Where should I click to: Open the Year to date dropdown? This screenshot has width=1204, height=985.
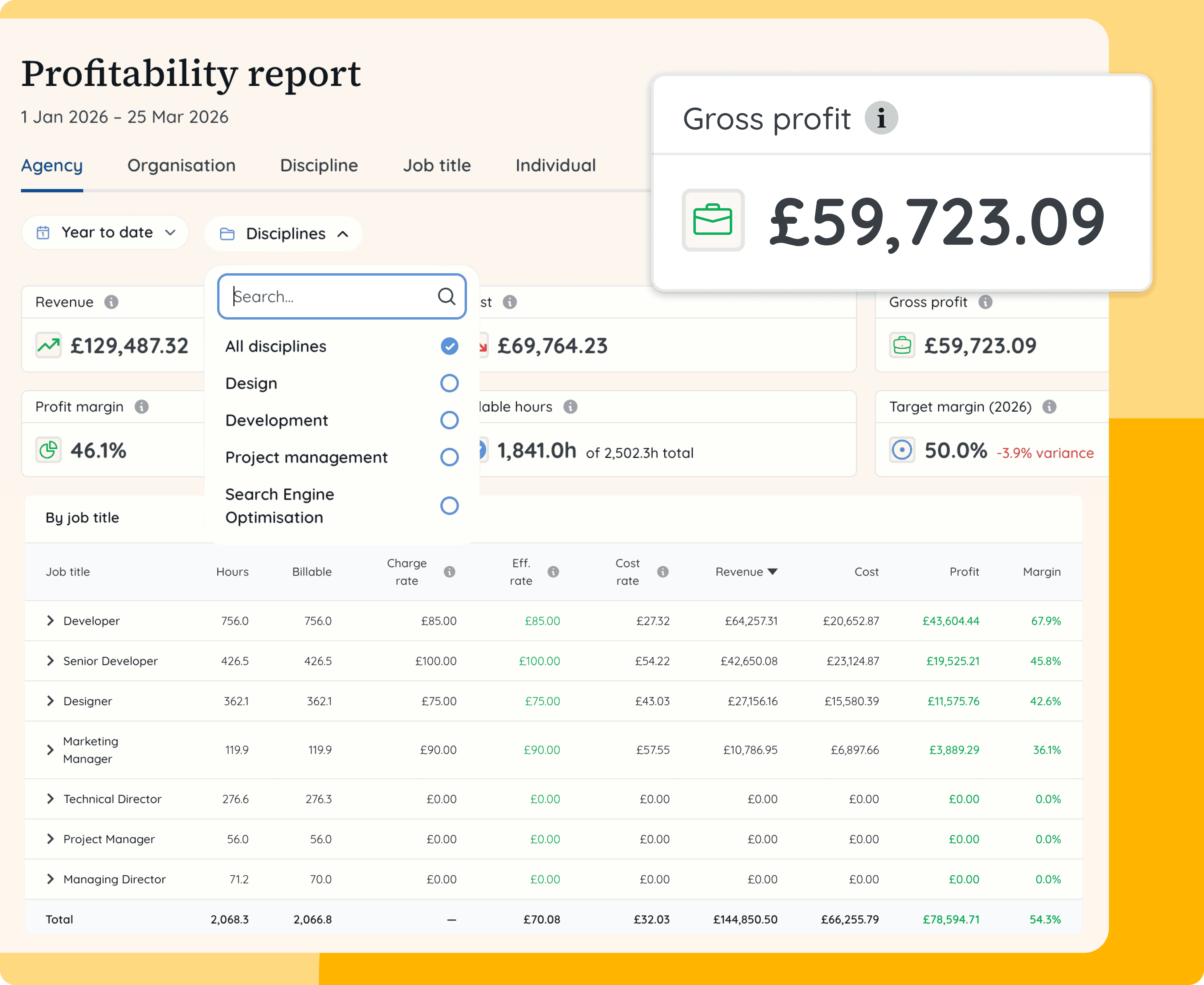pyautogui.click(x=105, y=232)
